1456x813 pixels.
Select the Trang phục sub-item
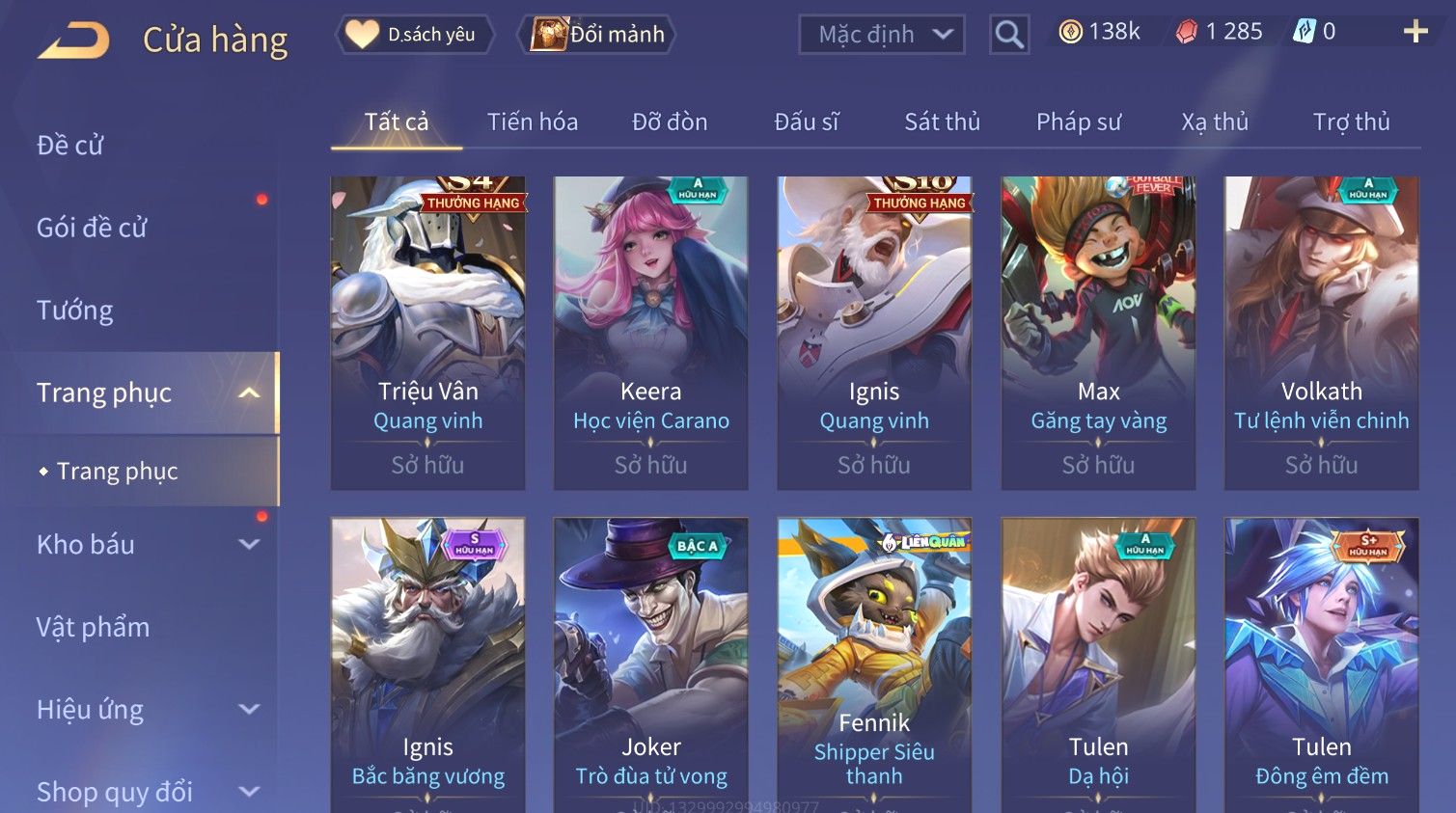(x=117, y=471)
